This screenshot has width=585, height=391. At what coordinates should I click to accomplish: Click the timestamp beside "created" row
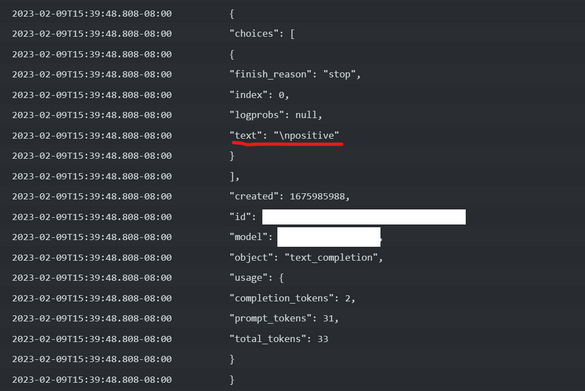pos(92,197)
